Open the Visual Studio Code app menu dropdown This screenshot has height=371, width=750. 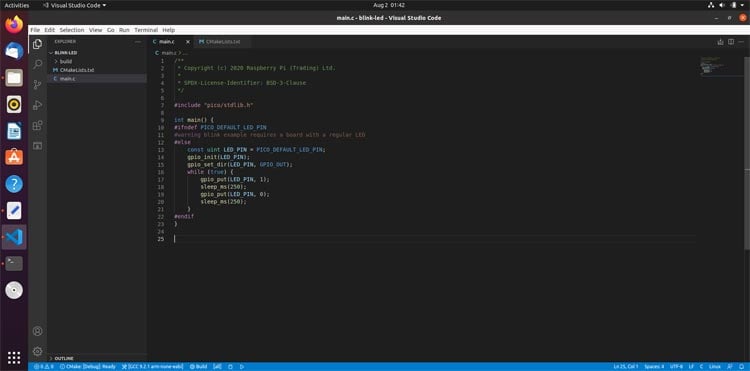pyautogui.click(x=74, y=5)
